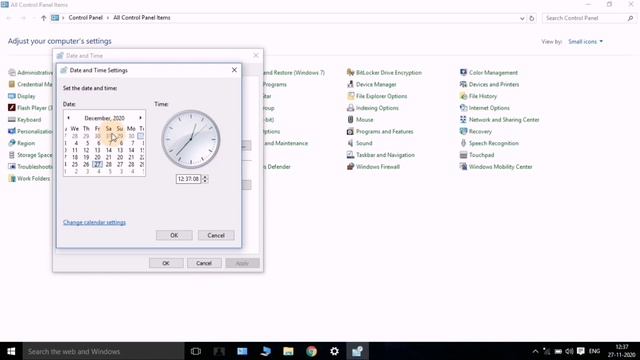The image size is (640, 360).
Task: Open Windows Mobility Center icon
Action: click(463, 167)
